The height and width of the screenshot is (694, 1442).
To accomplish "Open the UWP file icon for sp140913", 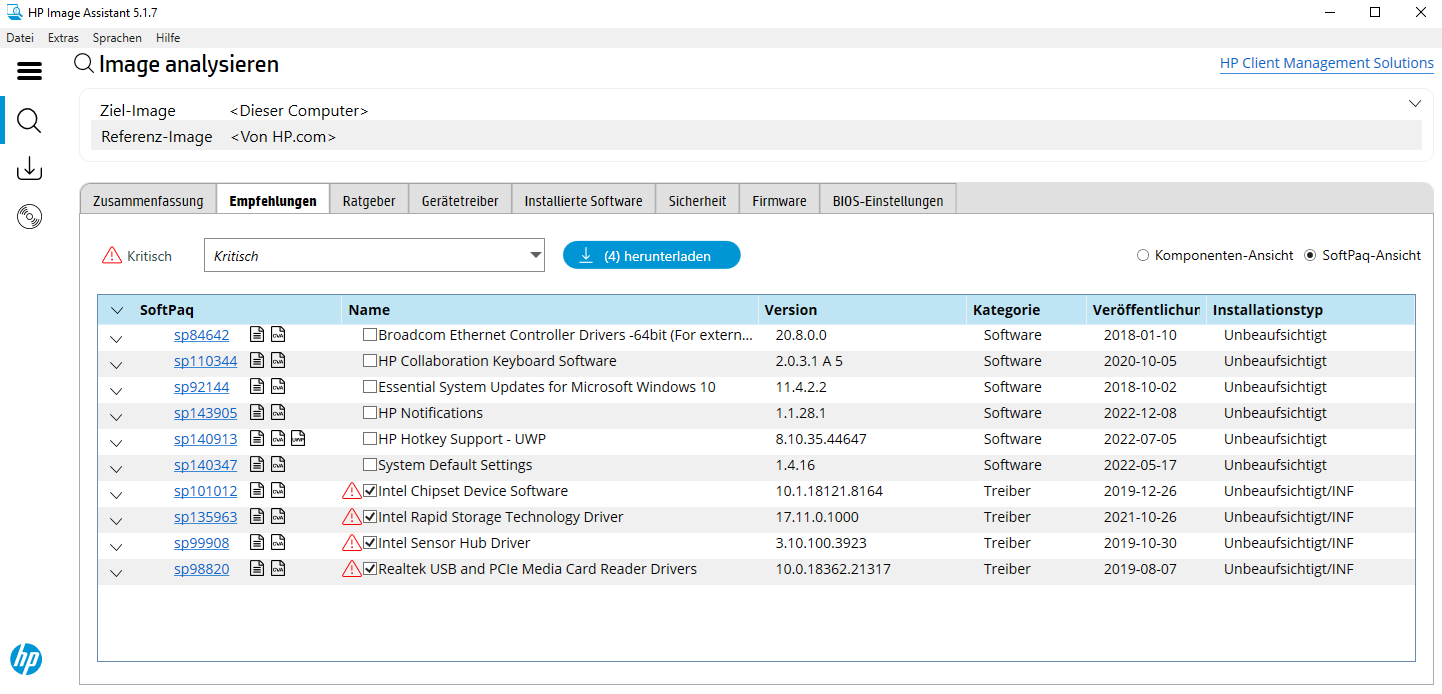I will [298, 439].
